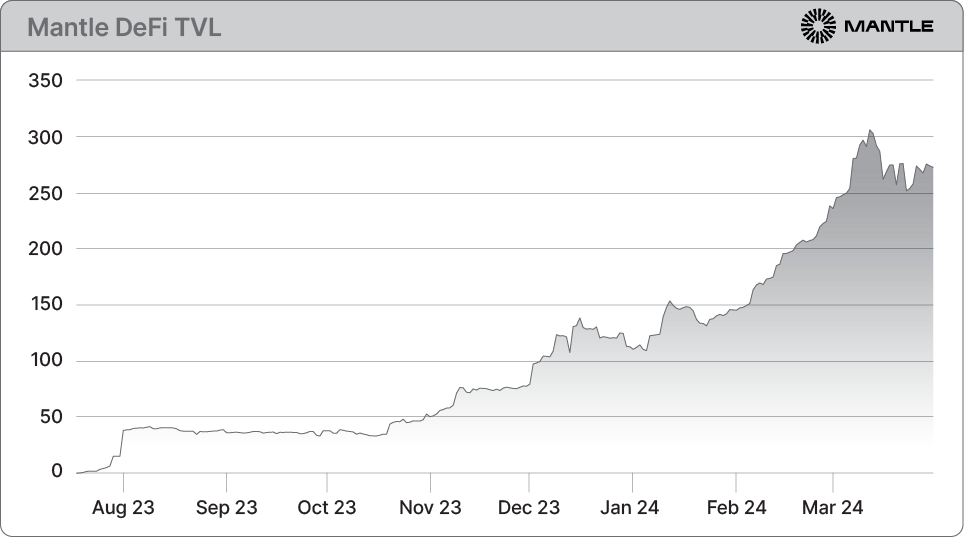The width and height of the screenshot is (964, 537).
Task: Click the 200 y-axis label
Action: click(x=45, y=249)
